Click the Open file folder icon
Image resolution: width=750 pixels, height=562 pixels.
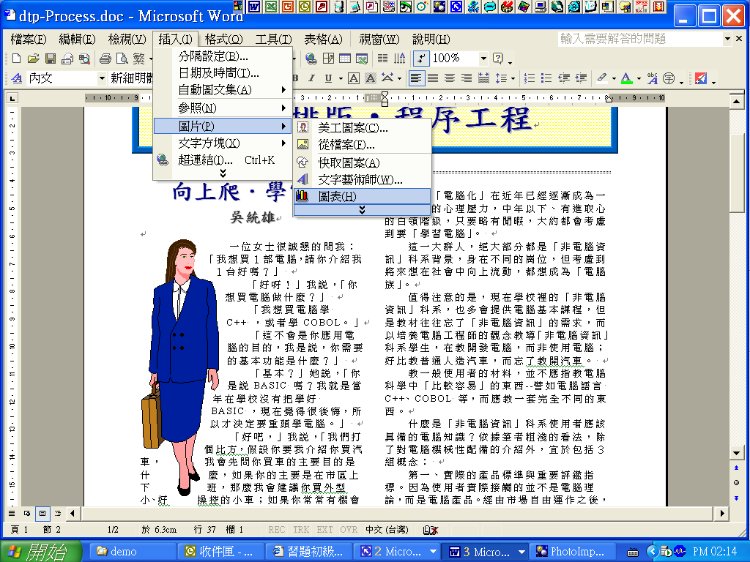(33, 58)
